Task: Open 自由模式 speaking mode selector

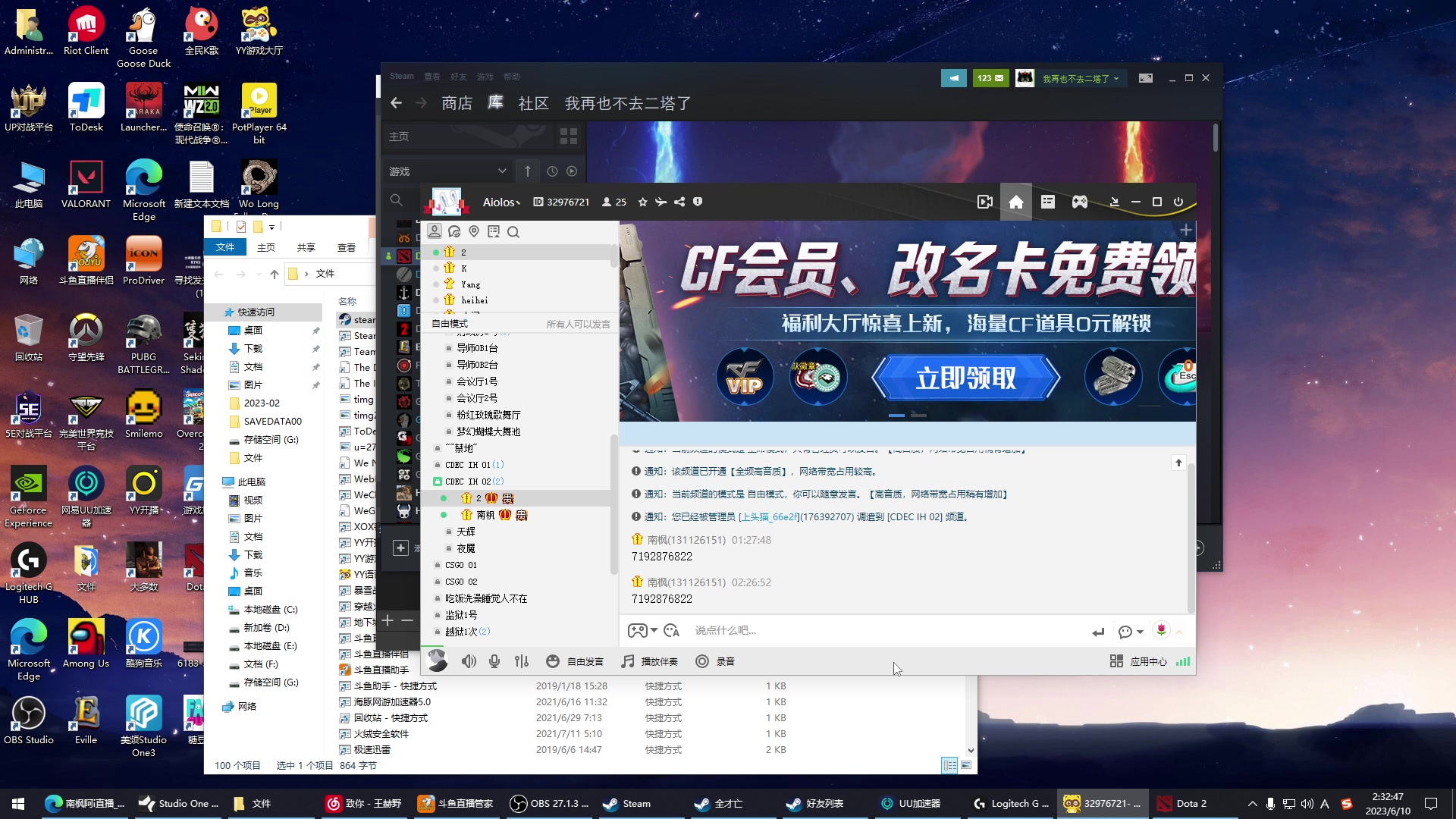Action: click(x=450, y=324)
